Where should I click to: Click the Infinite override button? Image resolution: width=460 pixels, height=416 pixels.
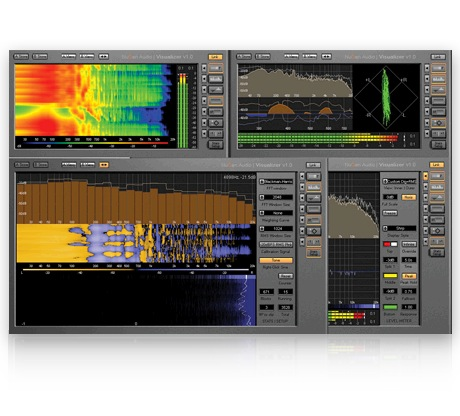[x=409, y=244]
